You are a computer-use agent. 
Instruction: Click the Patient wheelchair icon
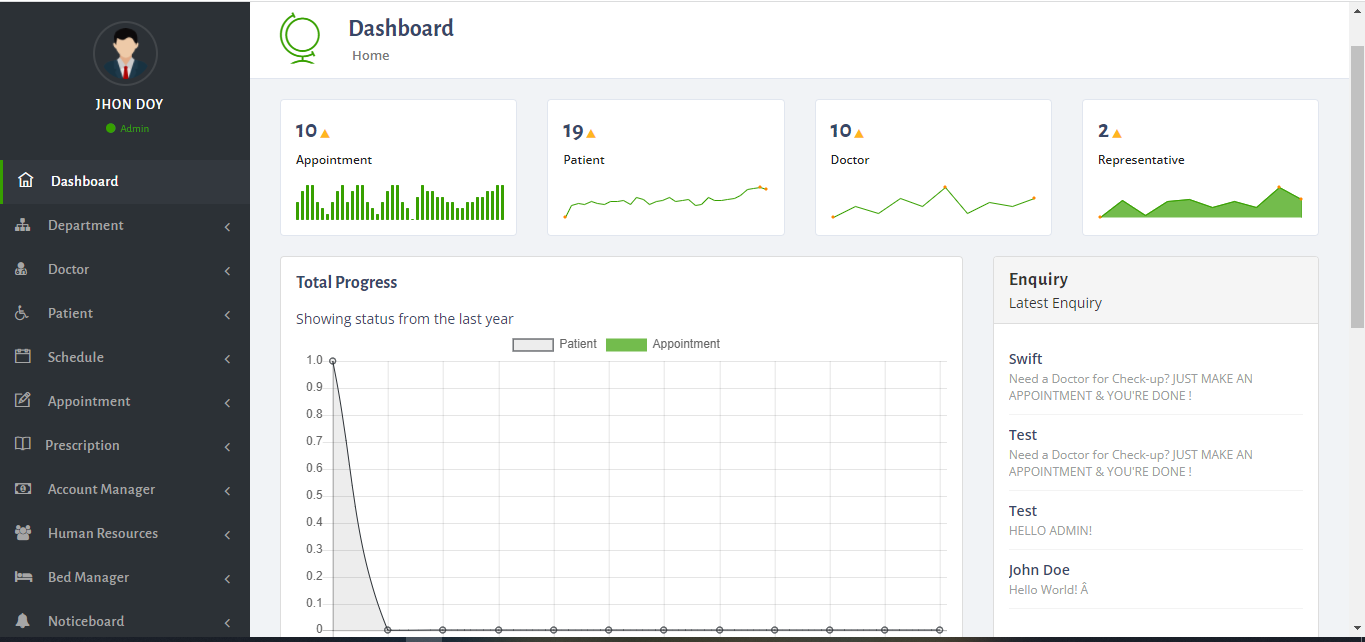coord(23,313)
